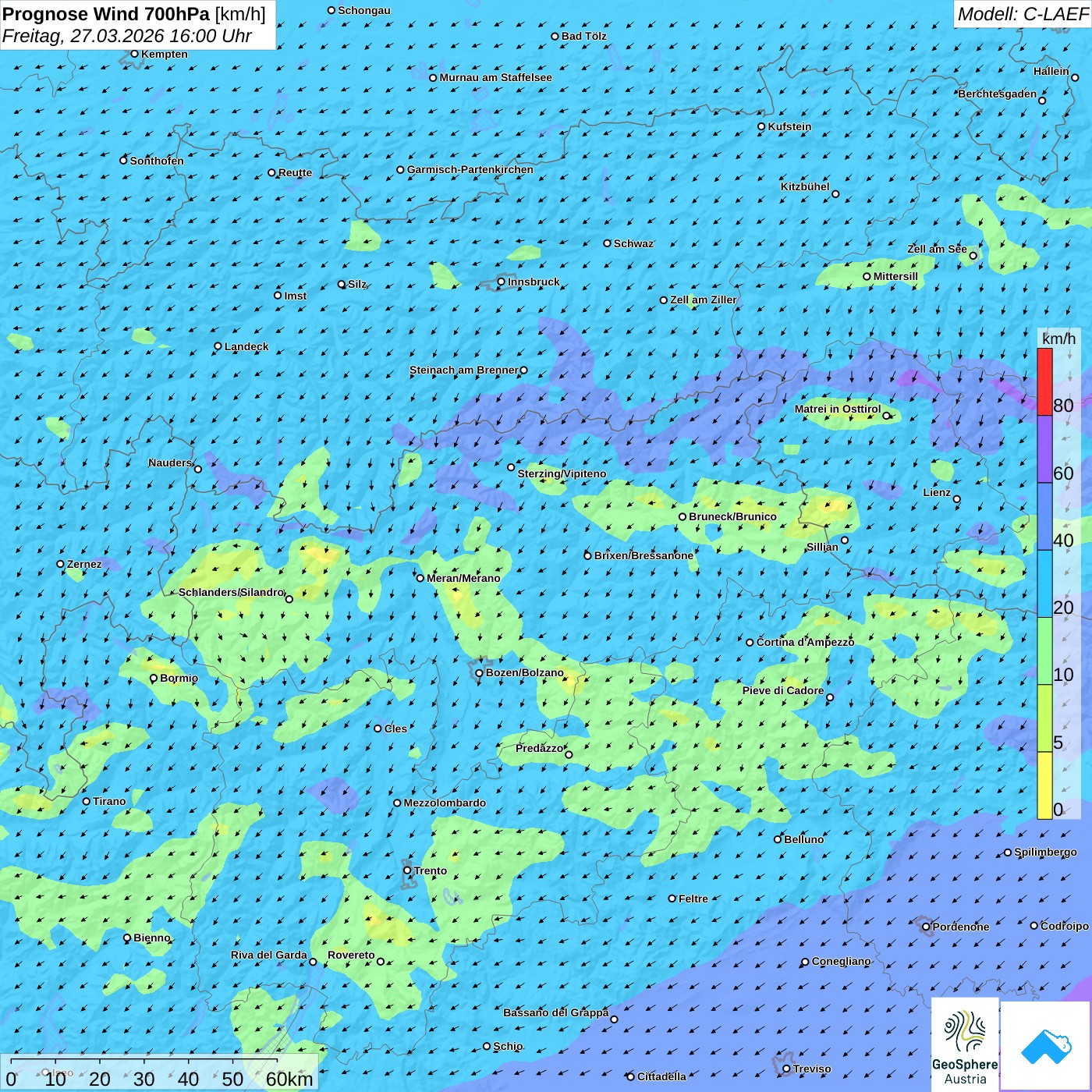
Task: Click the Schlanders/Silandro label
Action: 231,592
